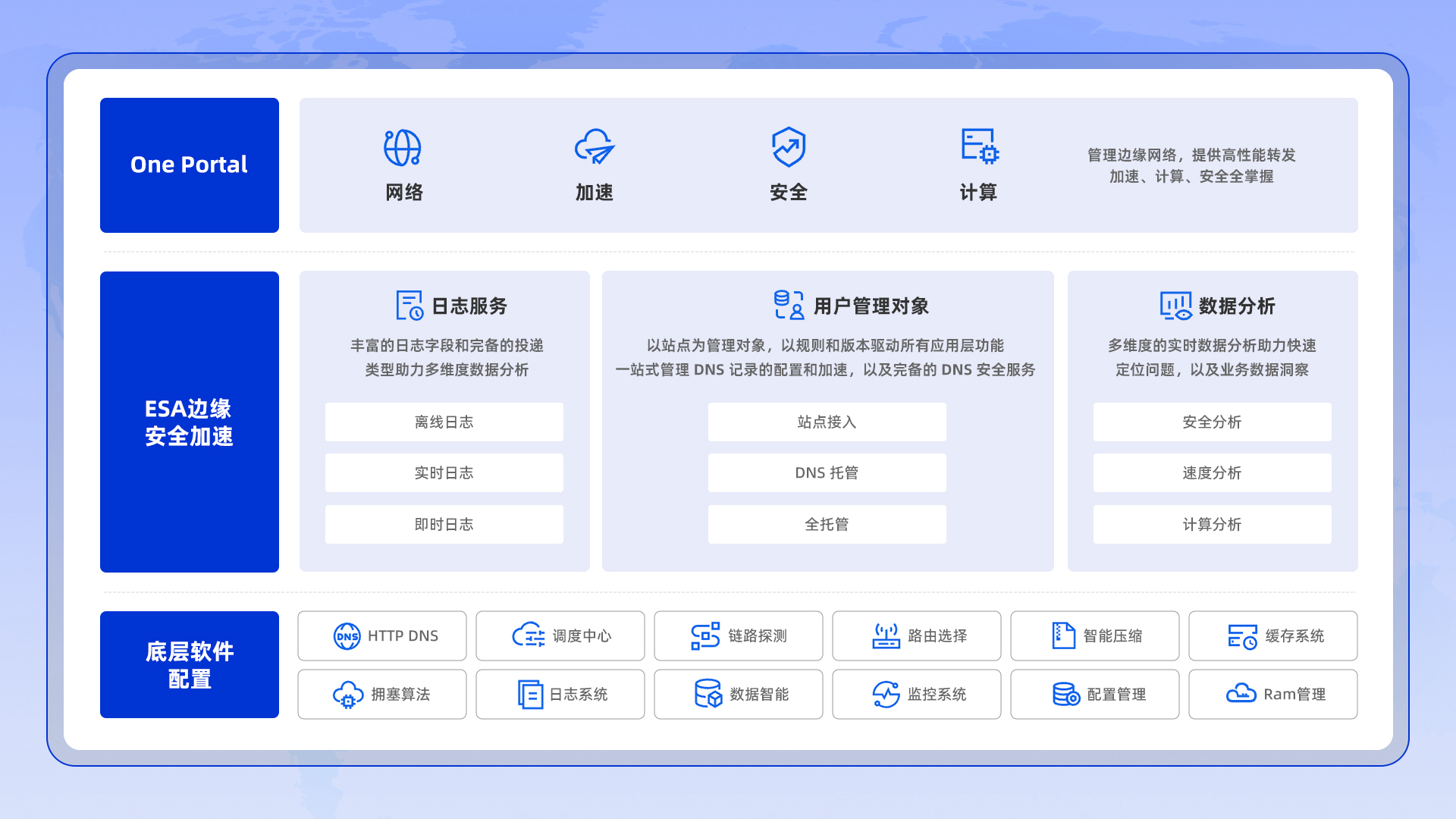Click the One Portal panel

click(x=189, y=165)
